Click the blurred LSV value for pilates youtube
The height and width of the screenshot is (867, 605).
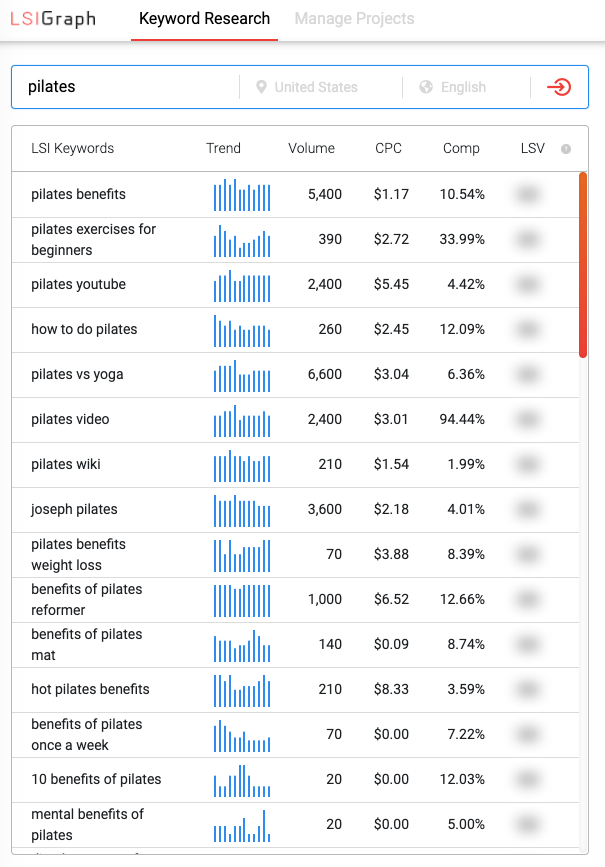tap(529, 284)
